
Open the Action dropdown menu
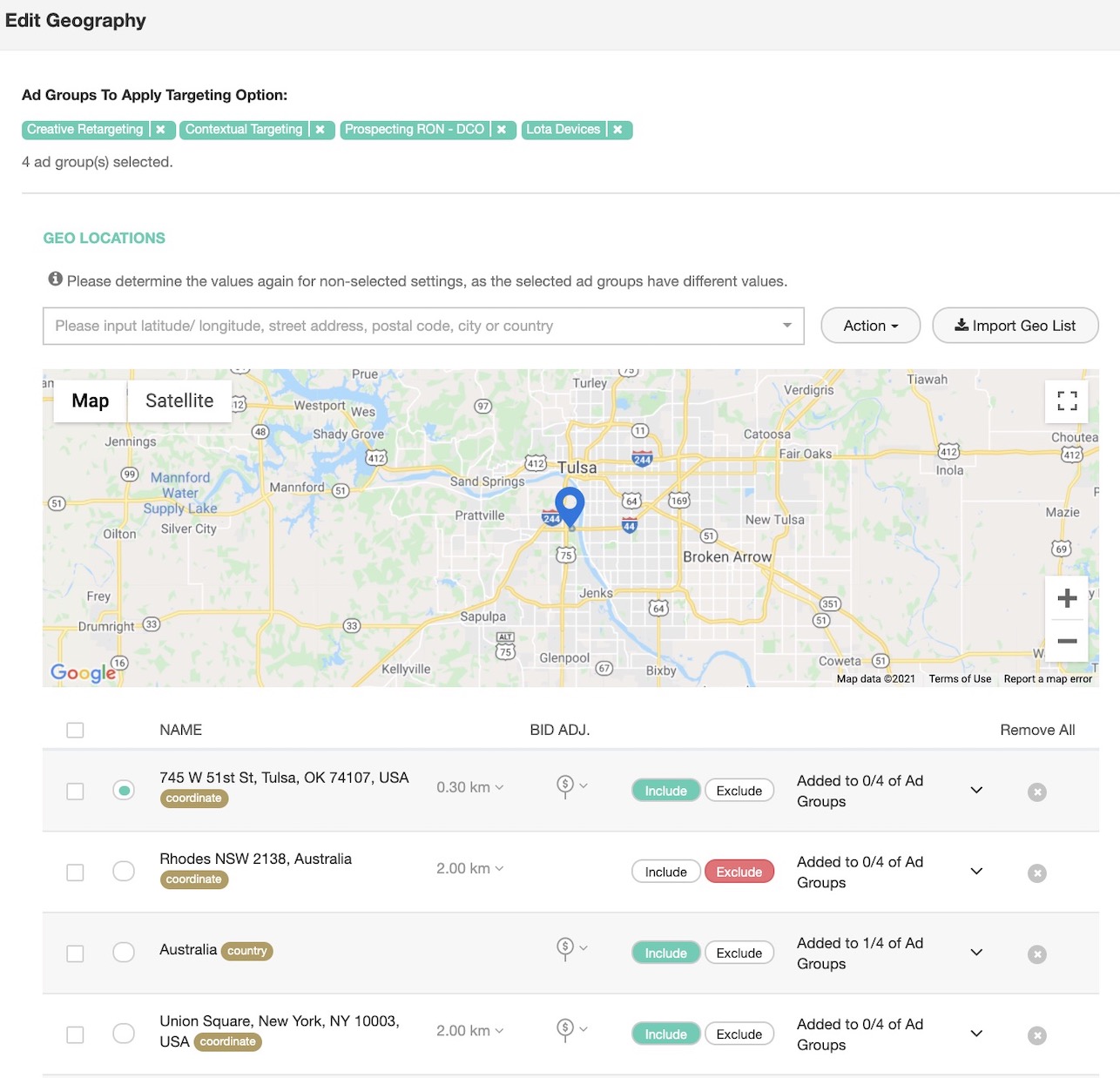point(870,326)
